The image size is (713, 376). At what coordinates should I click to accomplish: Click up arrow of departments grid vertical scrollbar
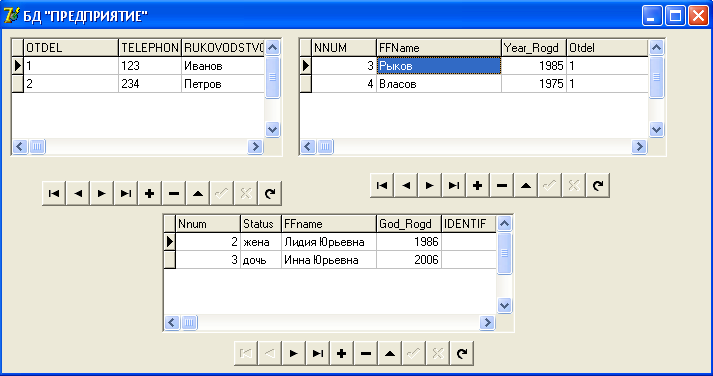pyautogui.click(x=272, y=47)
